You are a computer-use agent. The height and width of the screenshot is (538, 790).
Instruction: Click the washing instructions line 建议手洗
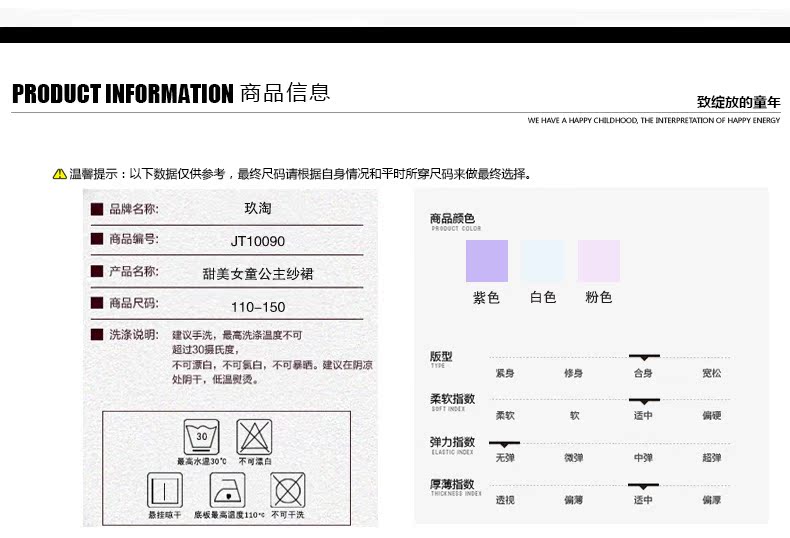pos(237,335)
